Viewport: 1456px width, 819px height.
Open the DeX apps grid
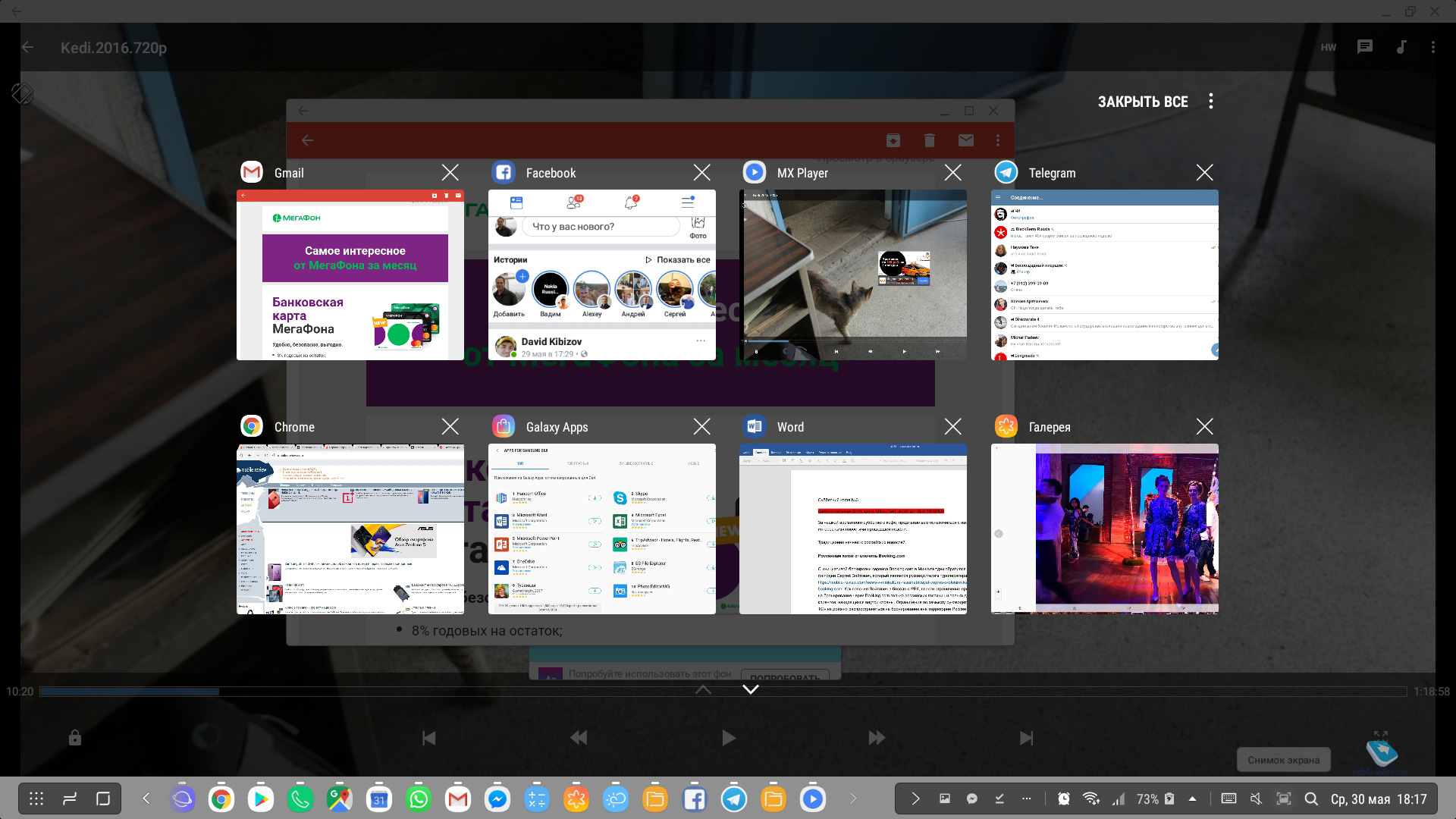(36, 799)
